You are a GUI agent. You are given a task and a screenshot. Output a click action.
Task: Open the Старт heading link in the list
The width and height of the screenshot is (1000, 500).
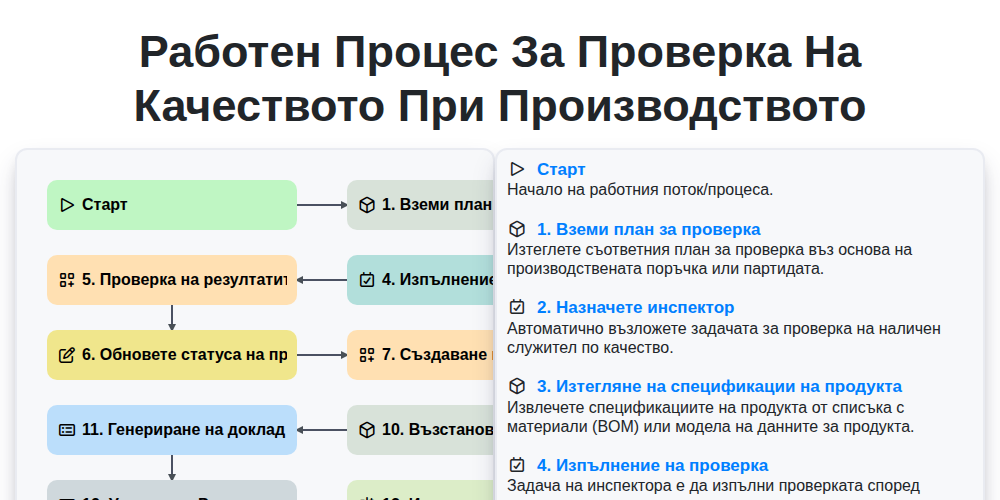pyautogui.click(x=561, y=169)
